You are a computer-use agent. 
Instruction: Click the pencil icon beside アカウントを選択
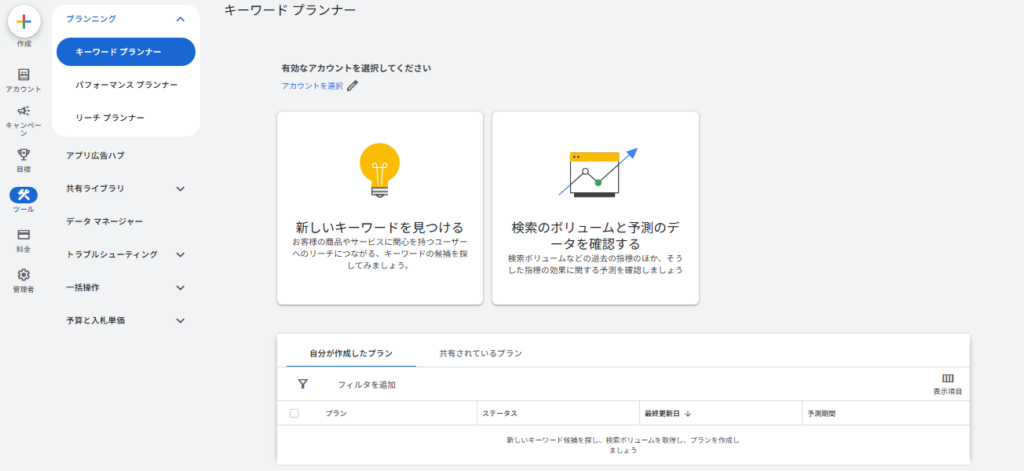352,86
